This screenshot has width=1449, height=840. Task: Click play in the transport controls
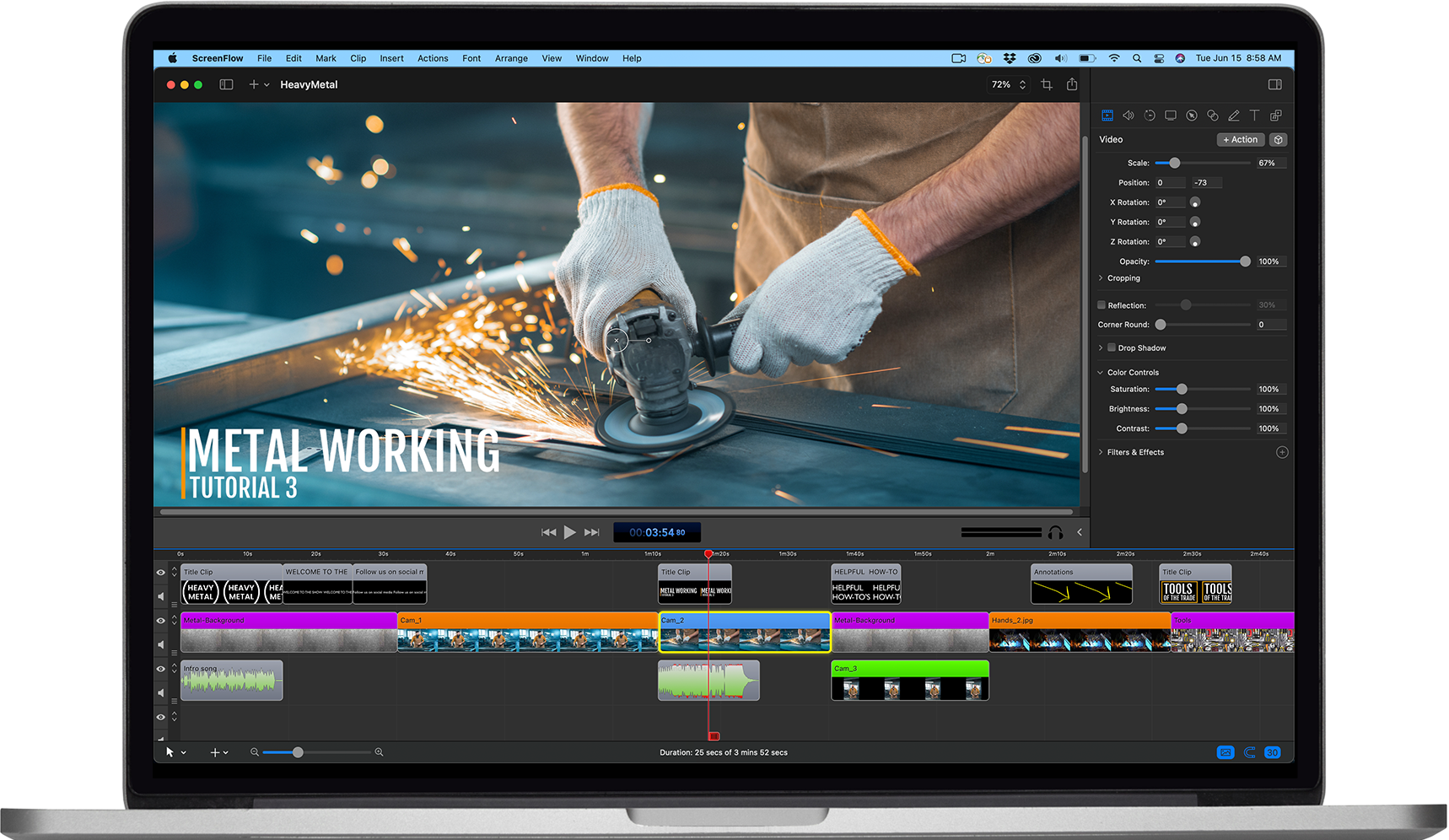[570, 532]
